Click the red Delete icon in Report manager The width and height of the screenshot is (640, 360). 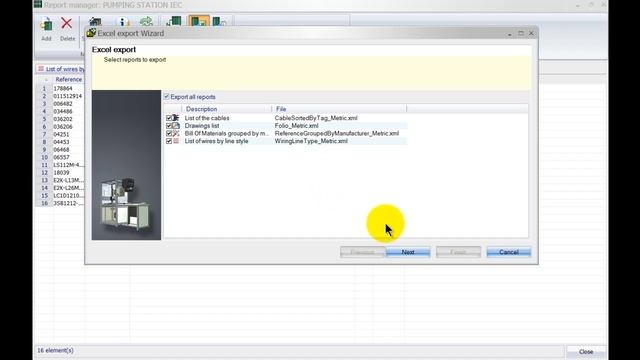coord(67,23)
